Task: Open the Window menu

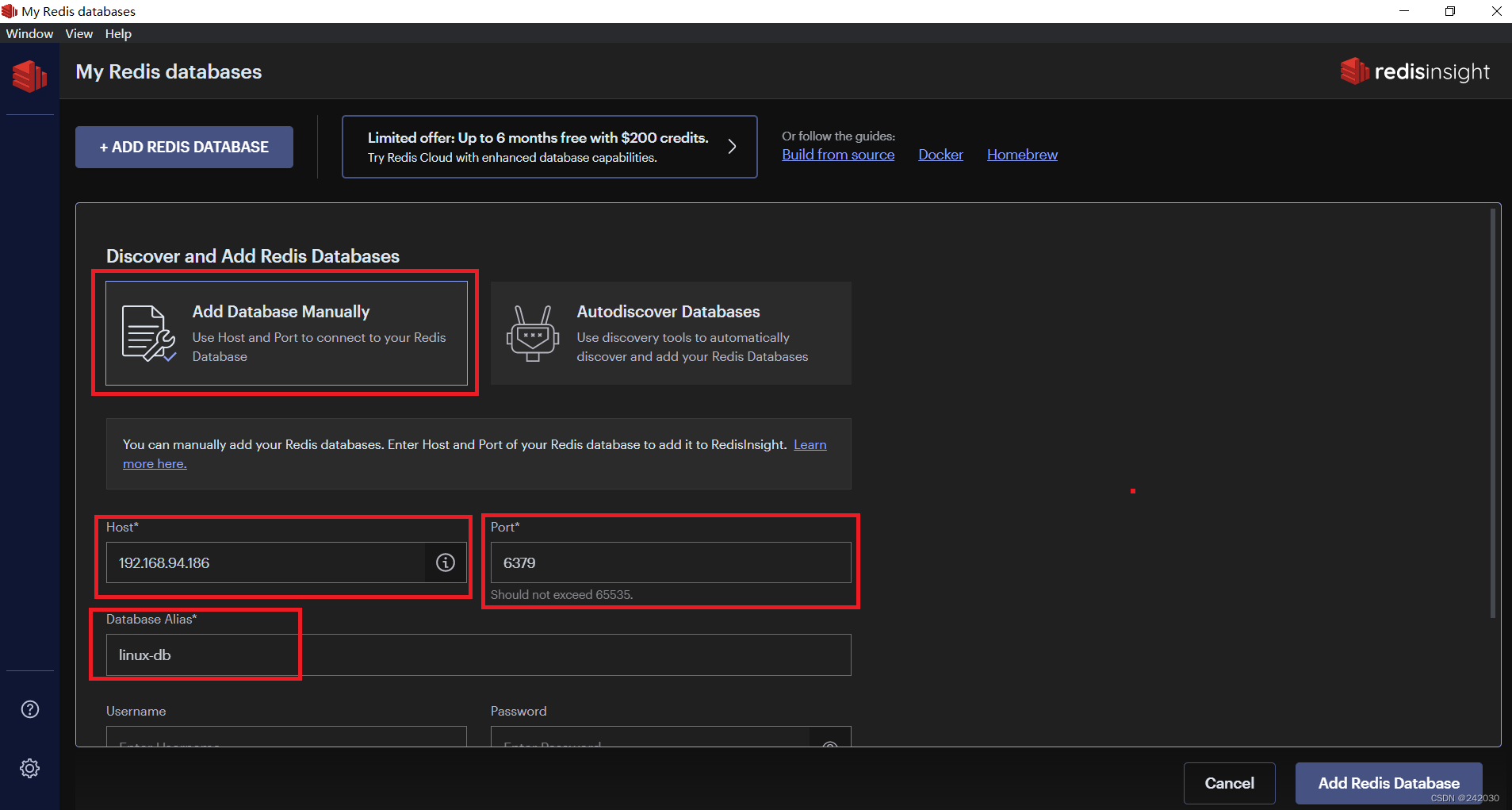Action: tap(29, 33)
